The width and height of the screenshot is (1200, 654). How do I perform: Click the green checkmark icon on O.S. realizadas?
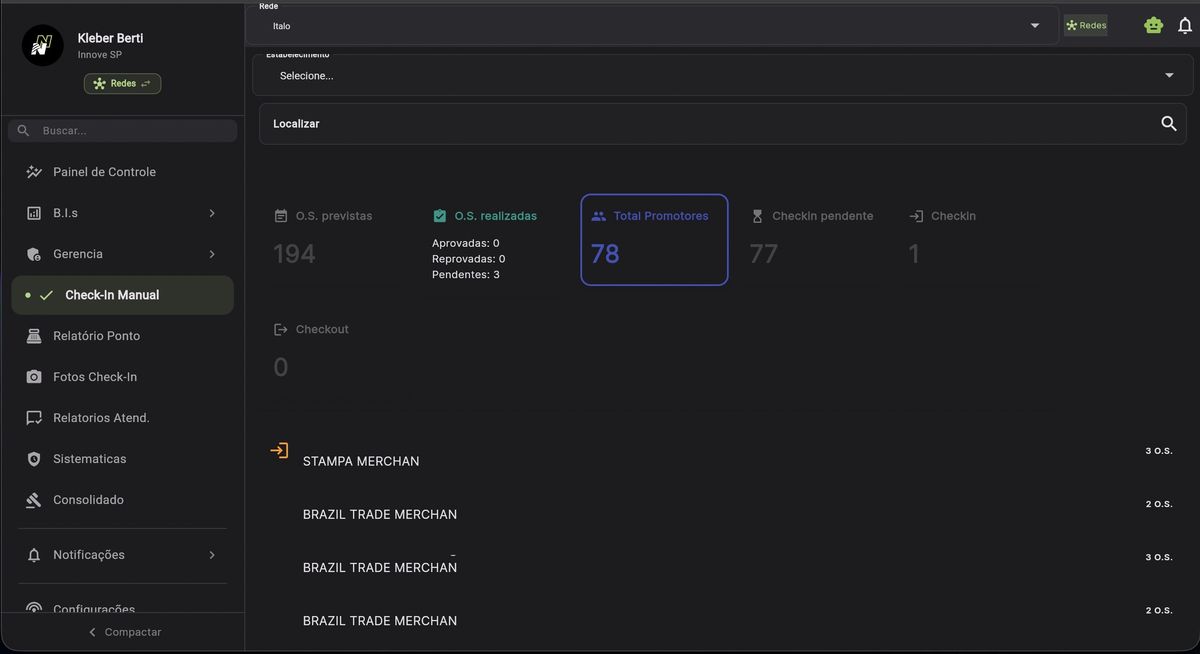click(439, 215)
